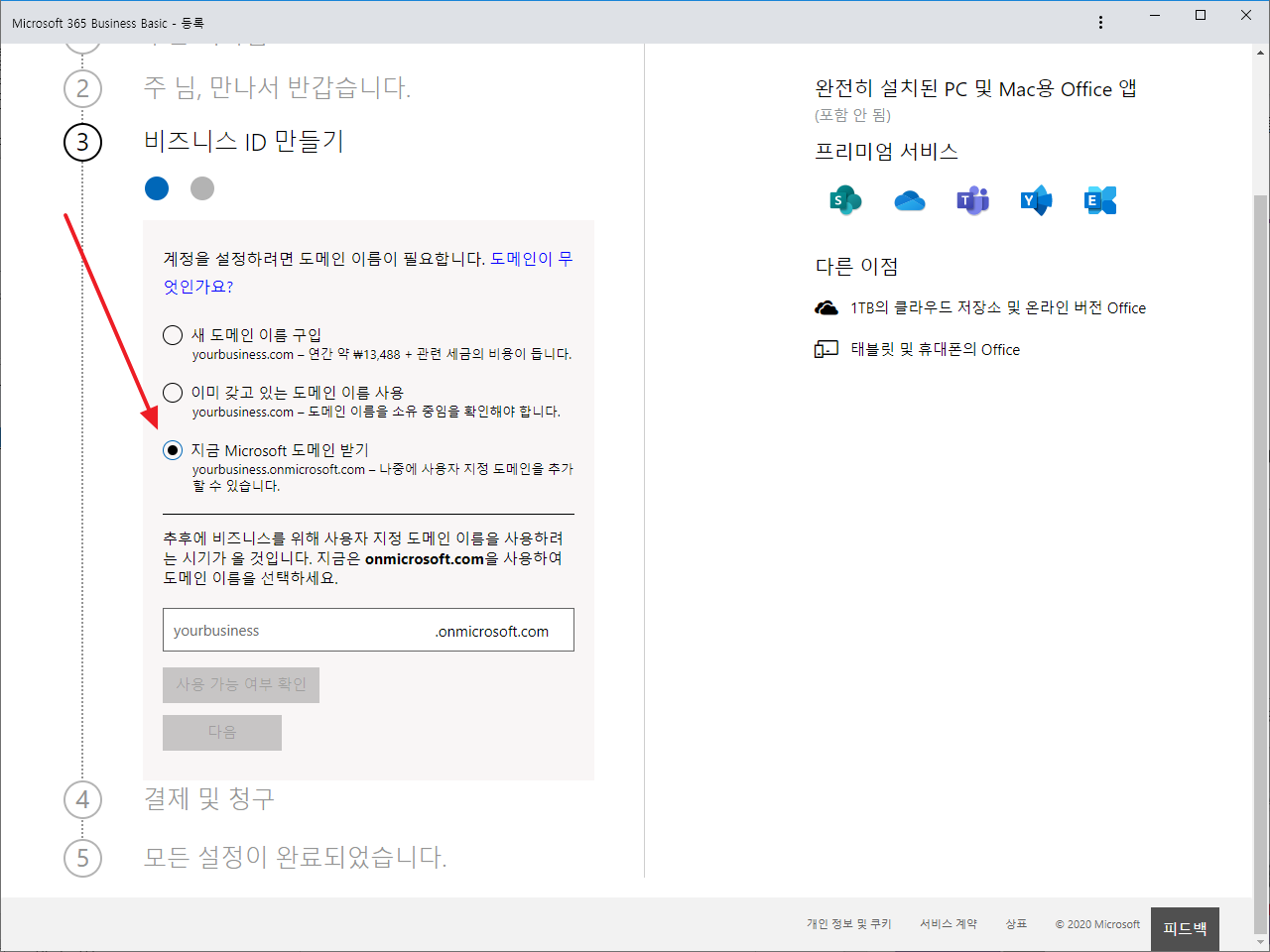Click '1TB의 클라우드 저장소 및 온라인 버전 Office' text
This screenshot has width=1270, height=952.
(998, 308)
